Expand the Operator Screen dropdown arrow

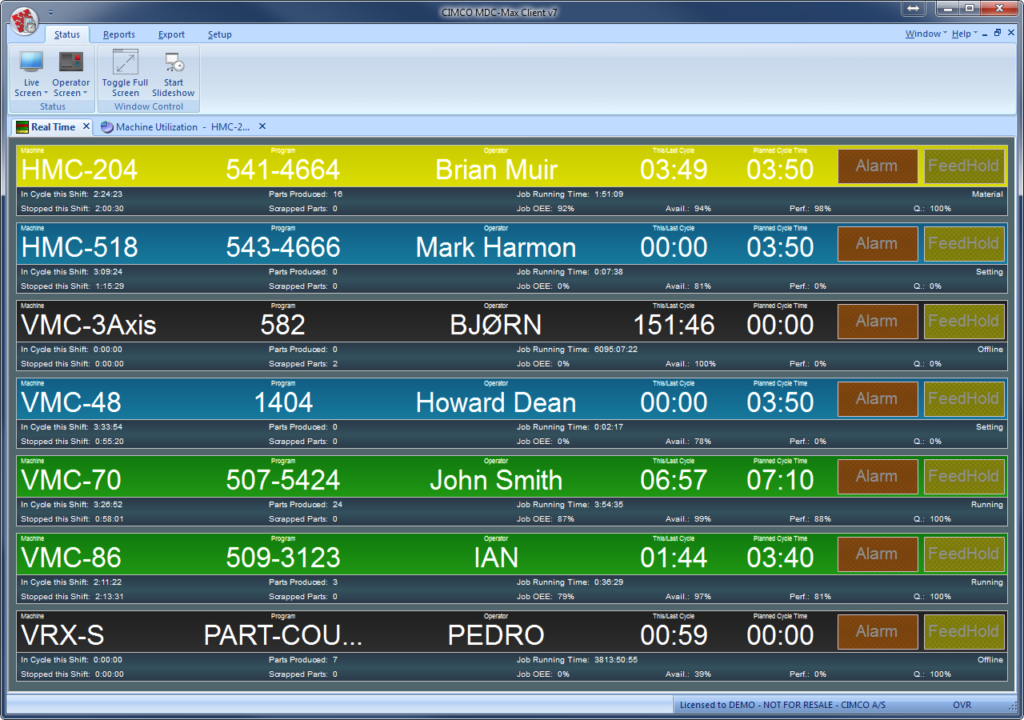85,93
